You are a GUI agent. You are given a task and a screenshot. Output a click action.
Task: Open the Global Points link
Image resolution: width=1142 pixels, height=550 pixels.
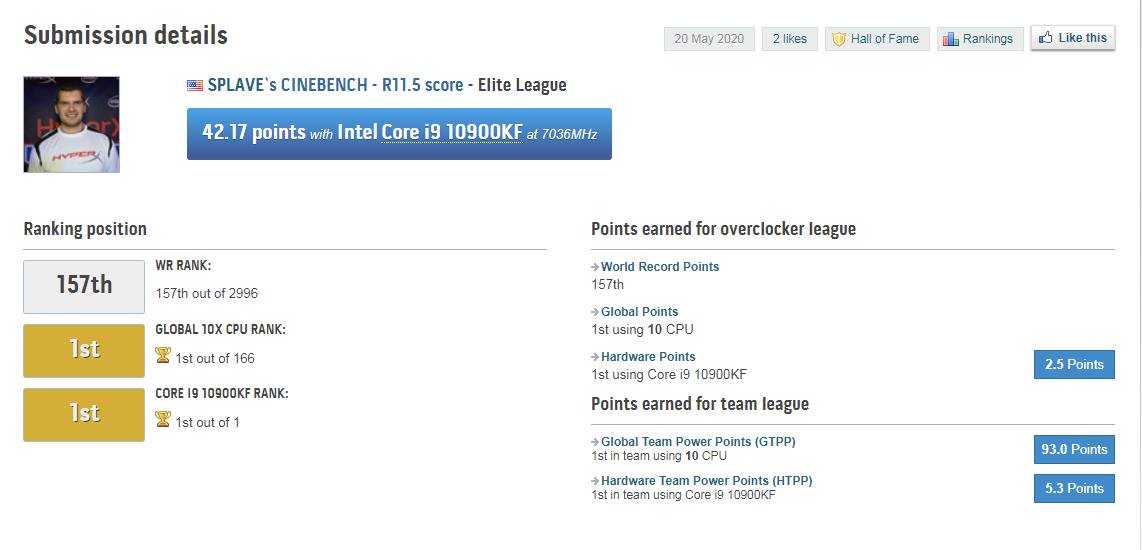pyautogui.click(x=639, y=312)
